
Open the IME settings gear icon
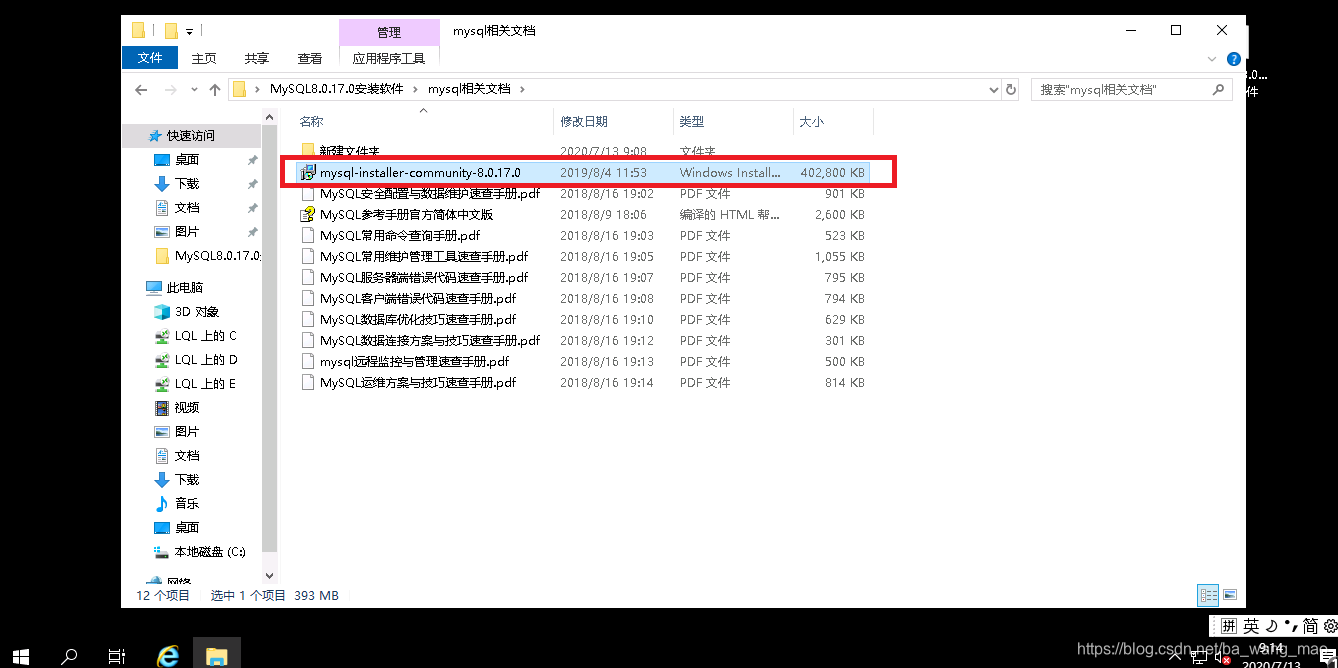click(1328, 626)
